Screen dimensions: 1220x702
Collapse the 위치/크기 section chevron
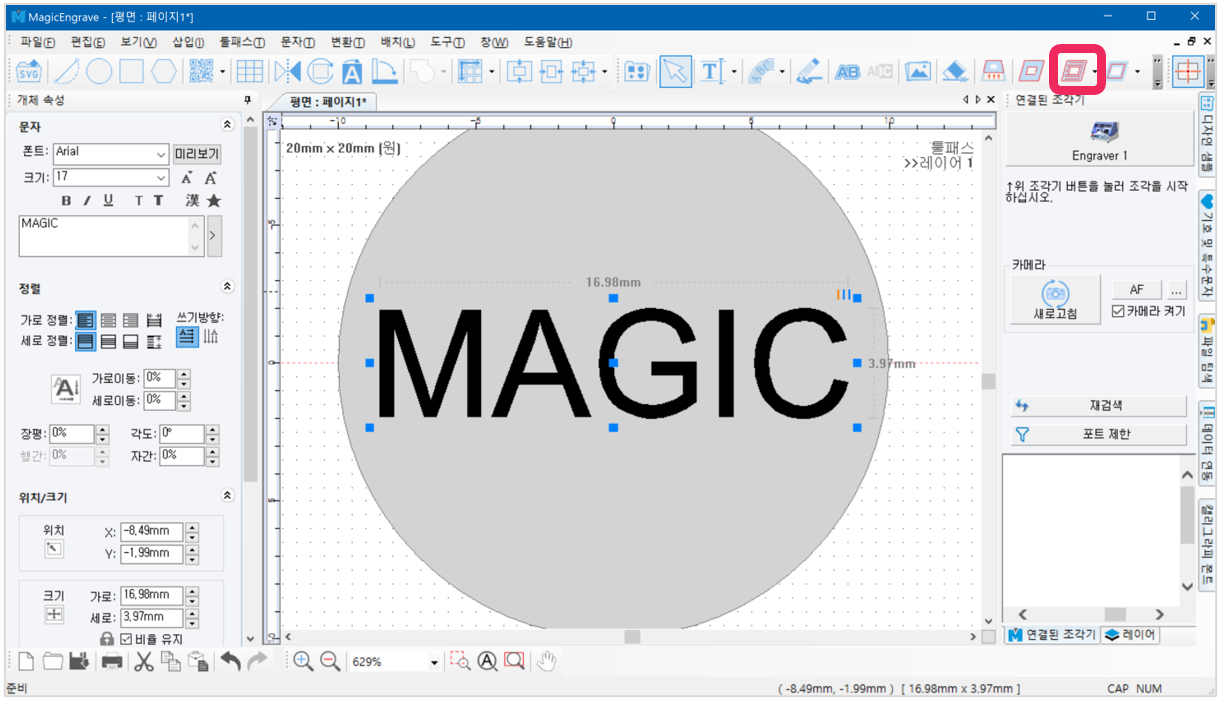(227, 496)
